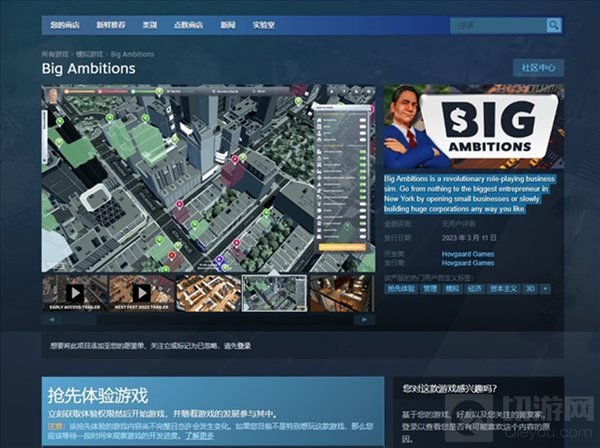Open the 新闻 news tab
This screenshot has width=600, height=448.
pos(229,25)
